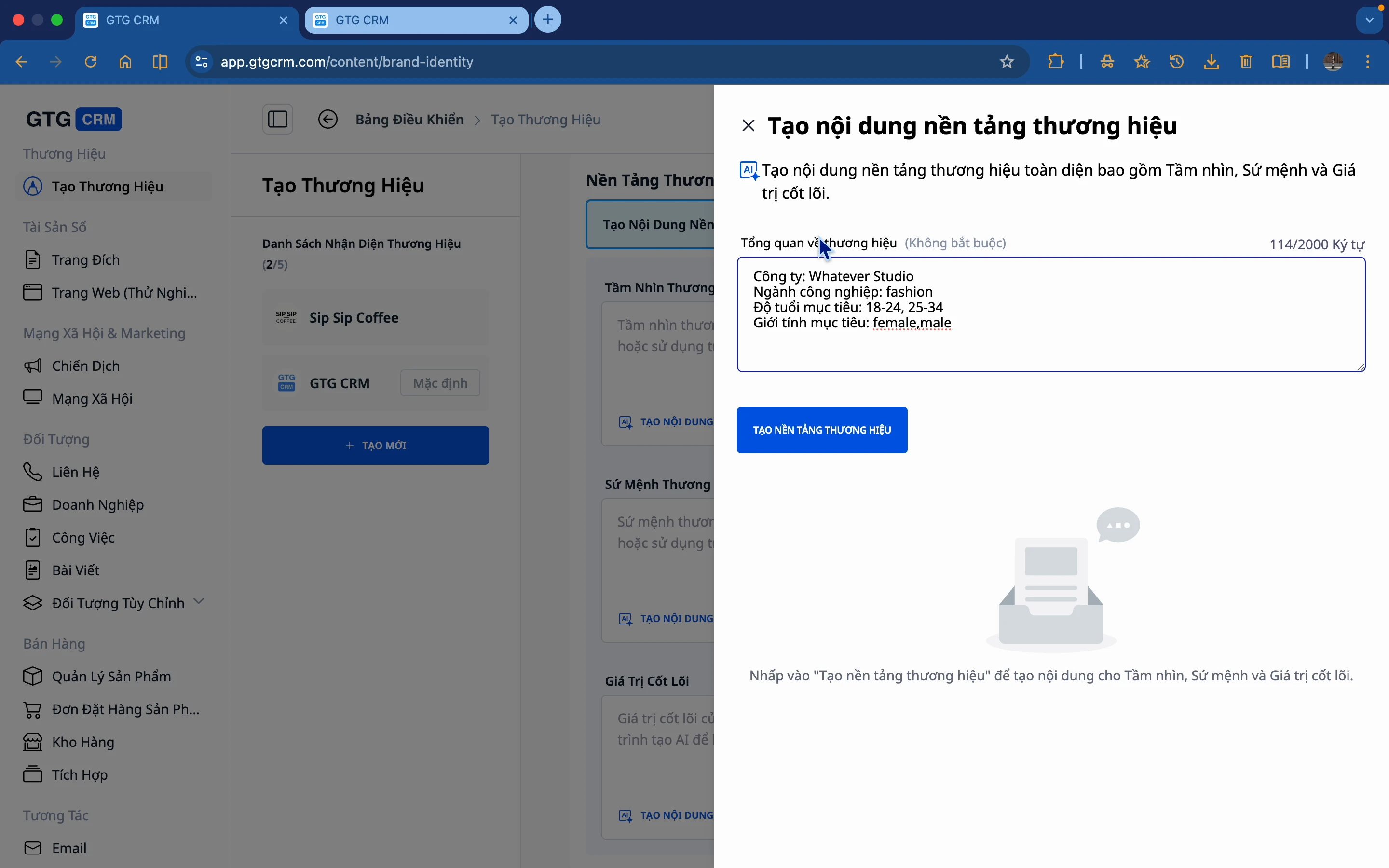Open Chiến Dịch megaphone item
Image resolution: width=1389 pixels, height=868 pixels.
tap(85, 366)
